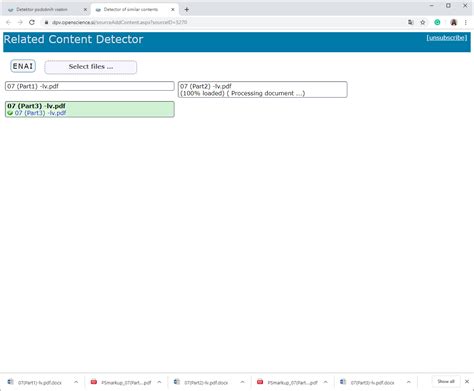Open downloaded 07(Part2)-lv.pdf.docx file

coord(206,382)
